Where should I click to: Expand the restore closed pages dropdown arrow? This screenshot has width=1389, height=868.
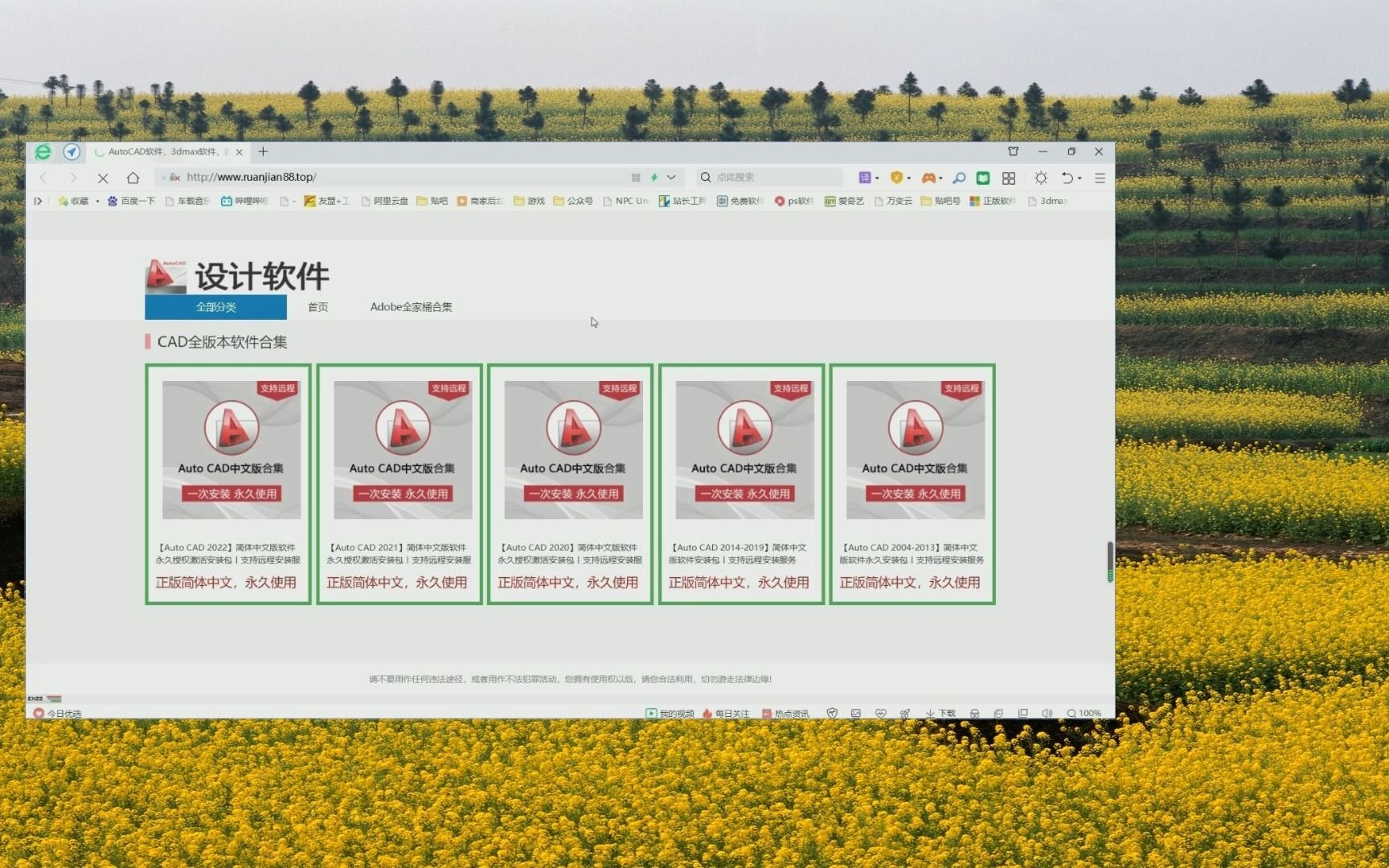pos(1080,178)
